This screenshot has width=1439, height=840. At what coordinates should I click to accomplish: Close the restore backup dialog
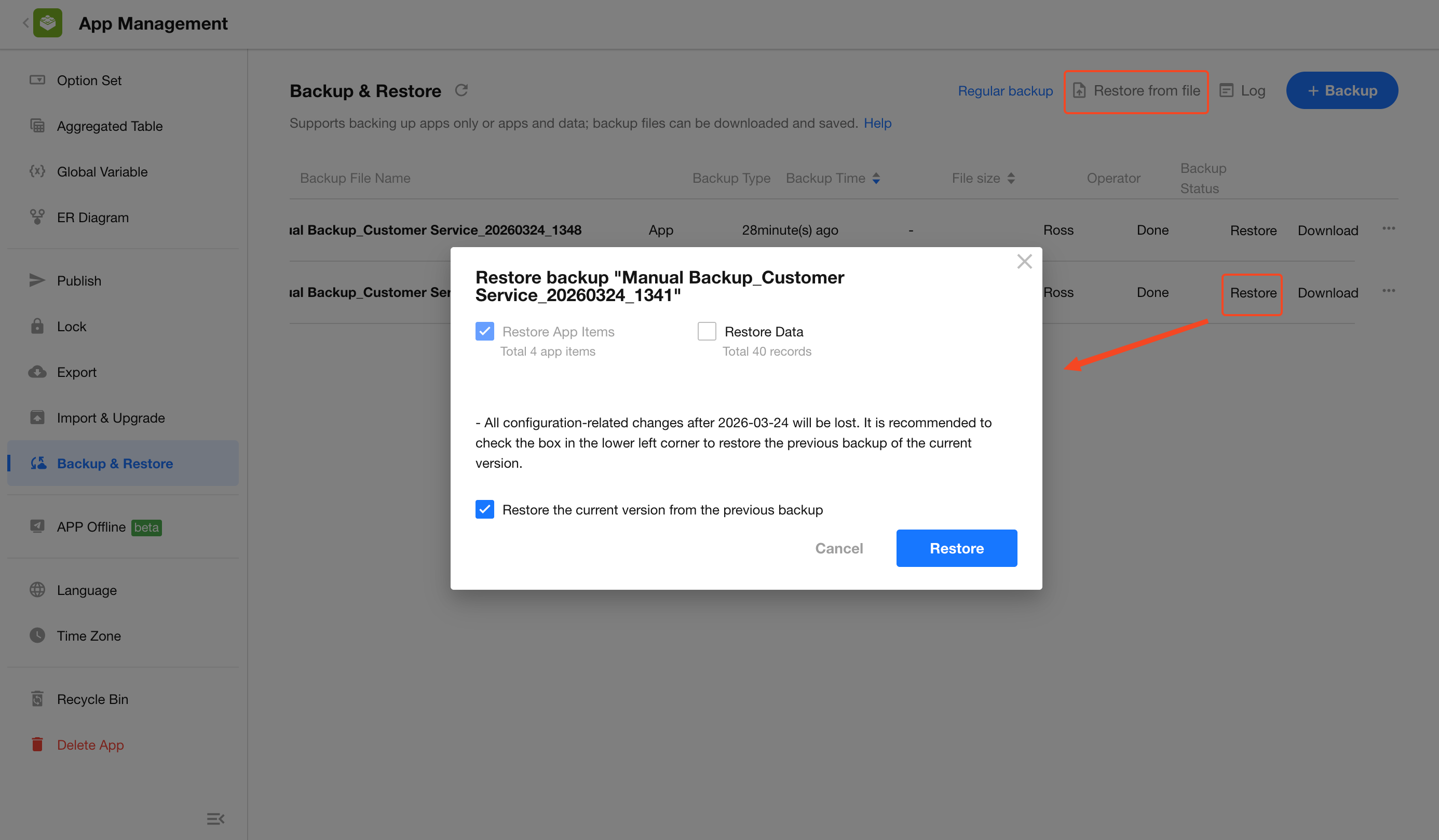click(1024, 262)
